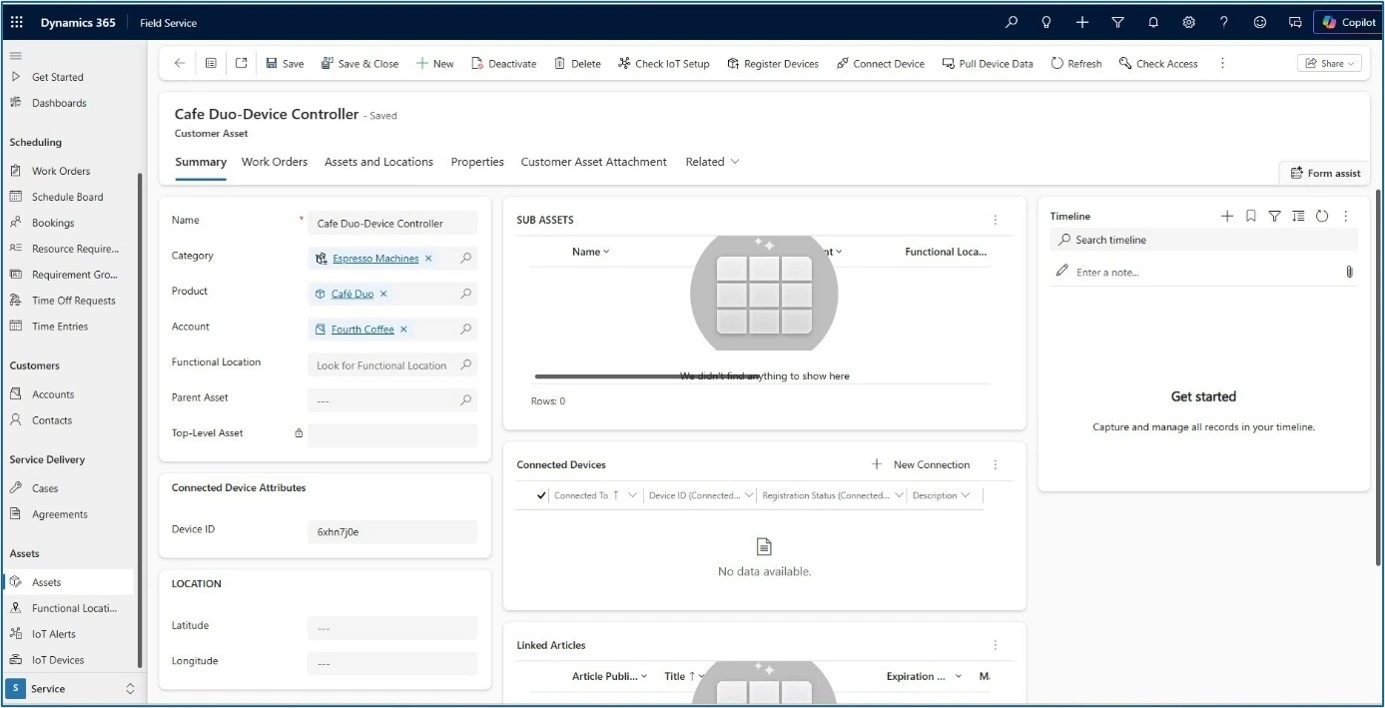Image resolution: width=1385 pixels, height=708 pixels.
Task: Open Customer Asset Attachment tab
Action: click(594, 161)
